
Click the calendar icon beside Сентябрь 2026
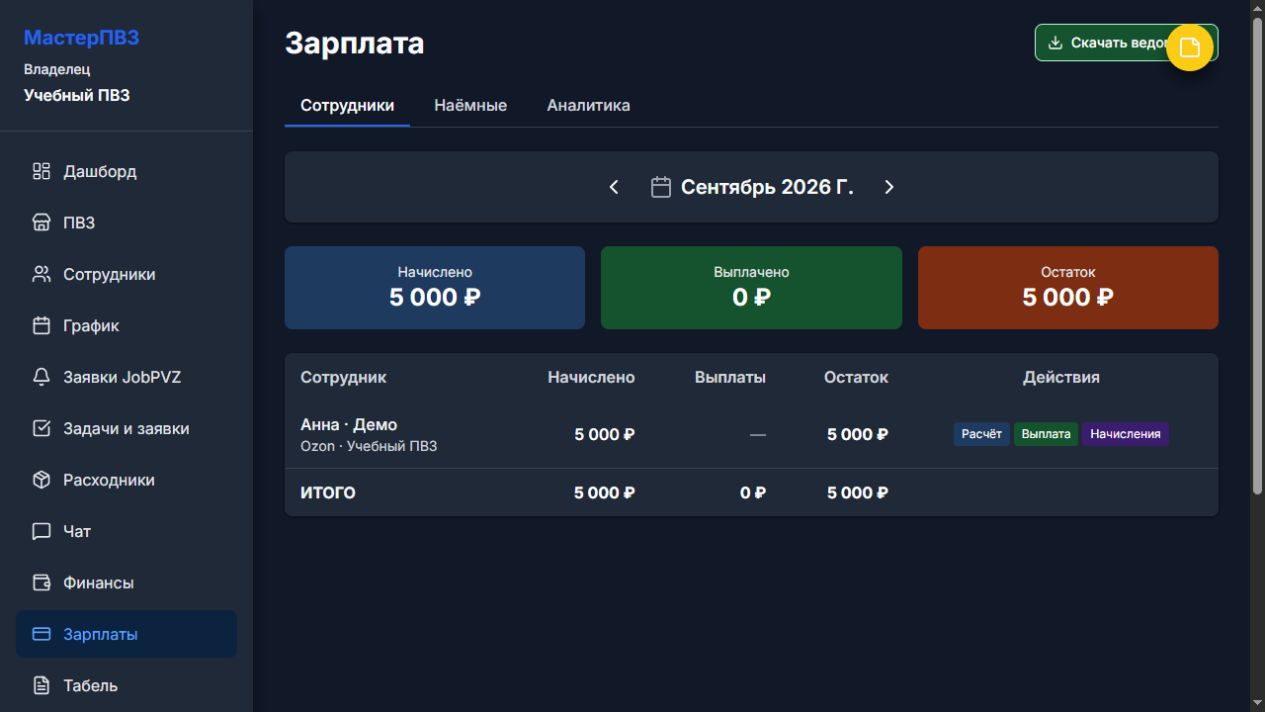click(x=661, y=187)
